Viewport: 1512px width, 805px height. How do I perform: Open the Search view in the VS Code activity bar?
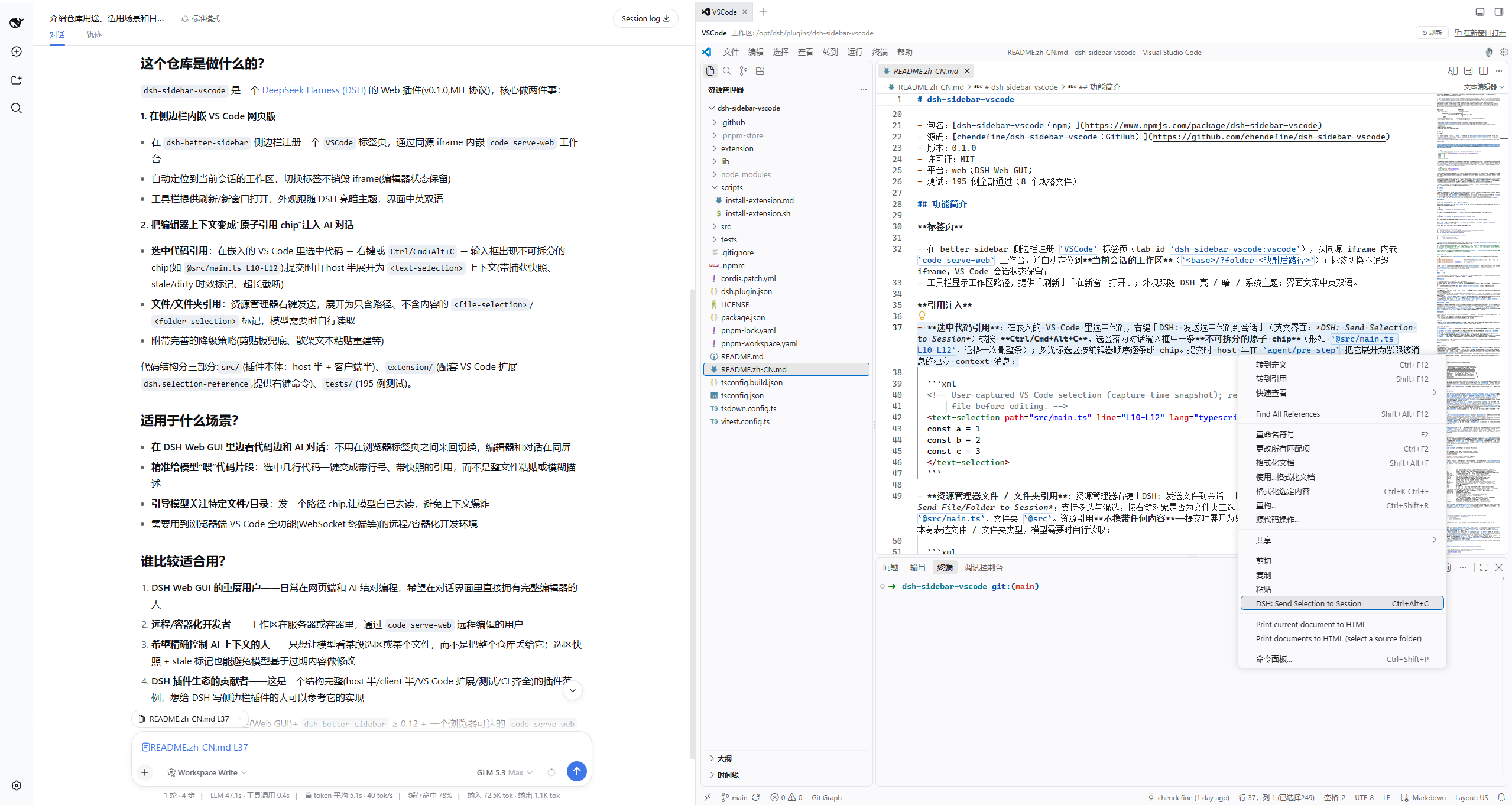pyautogui.click(x=727, y=71)
